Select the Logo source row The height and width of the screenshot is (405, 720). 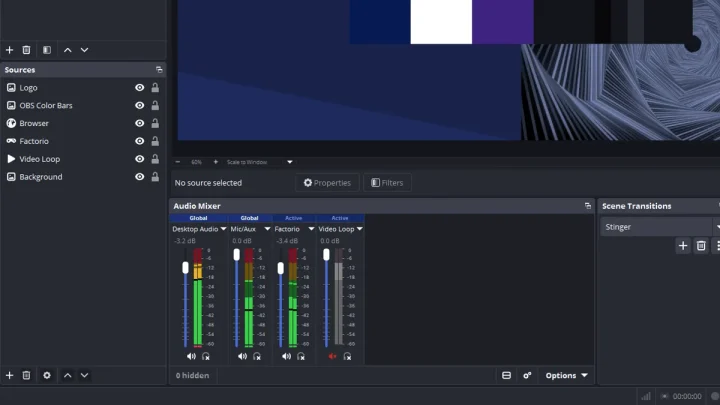click(x=83, y=88)
